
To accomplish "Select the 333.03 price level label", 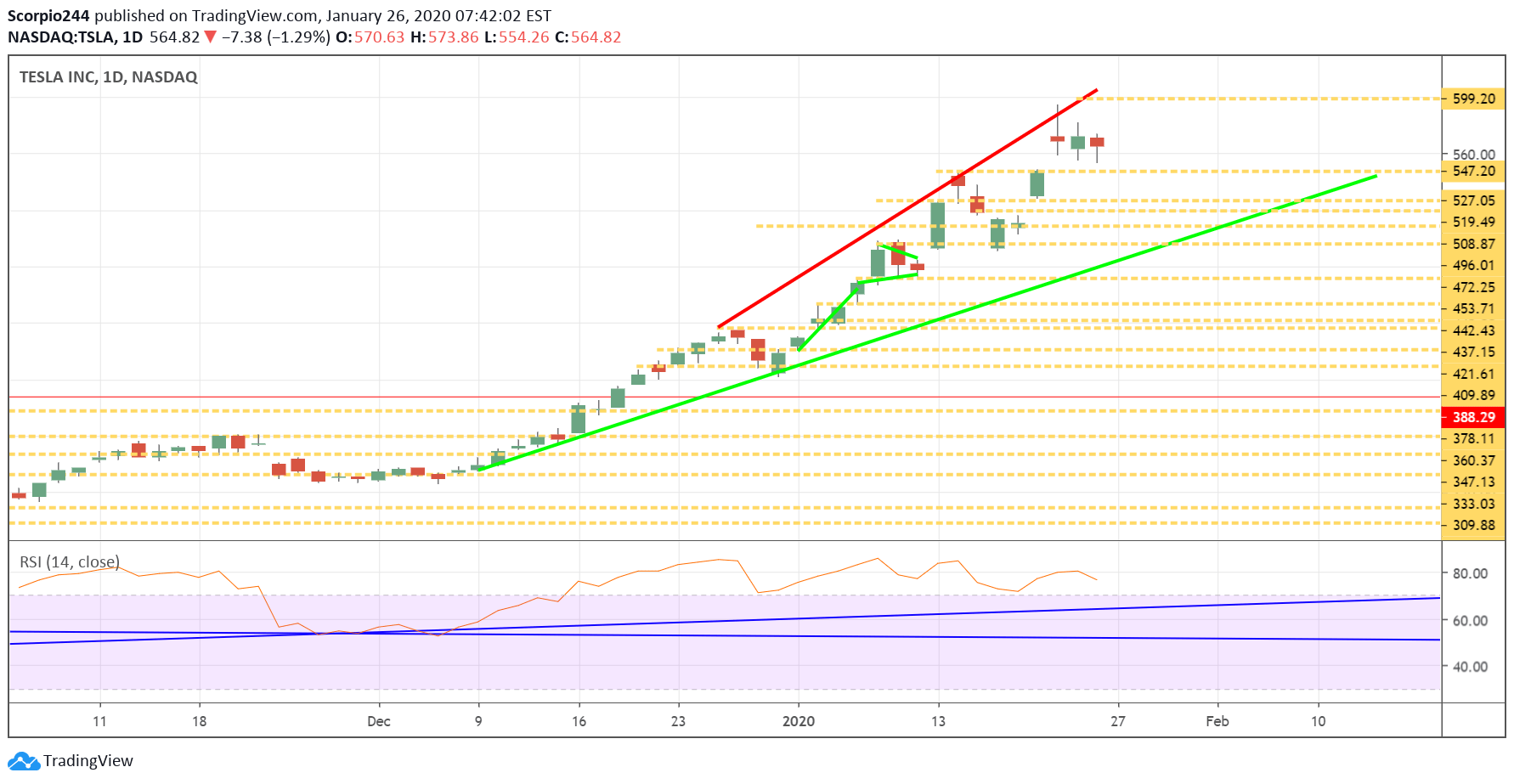I will click(1473, 504).
